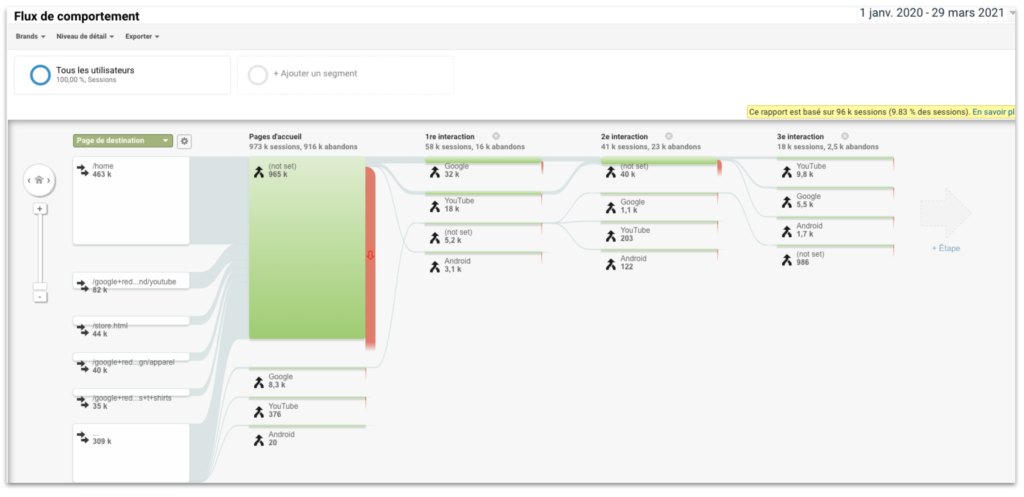Viewport: 1024px width, 497px height.
Task: Click the + Étape link
Action: [x=945, y=248]
